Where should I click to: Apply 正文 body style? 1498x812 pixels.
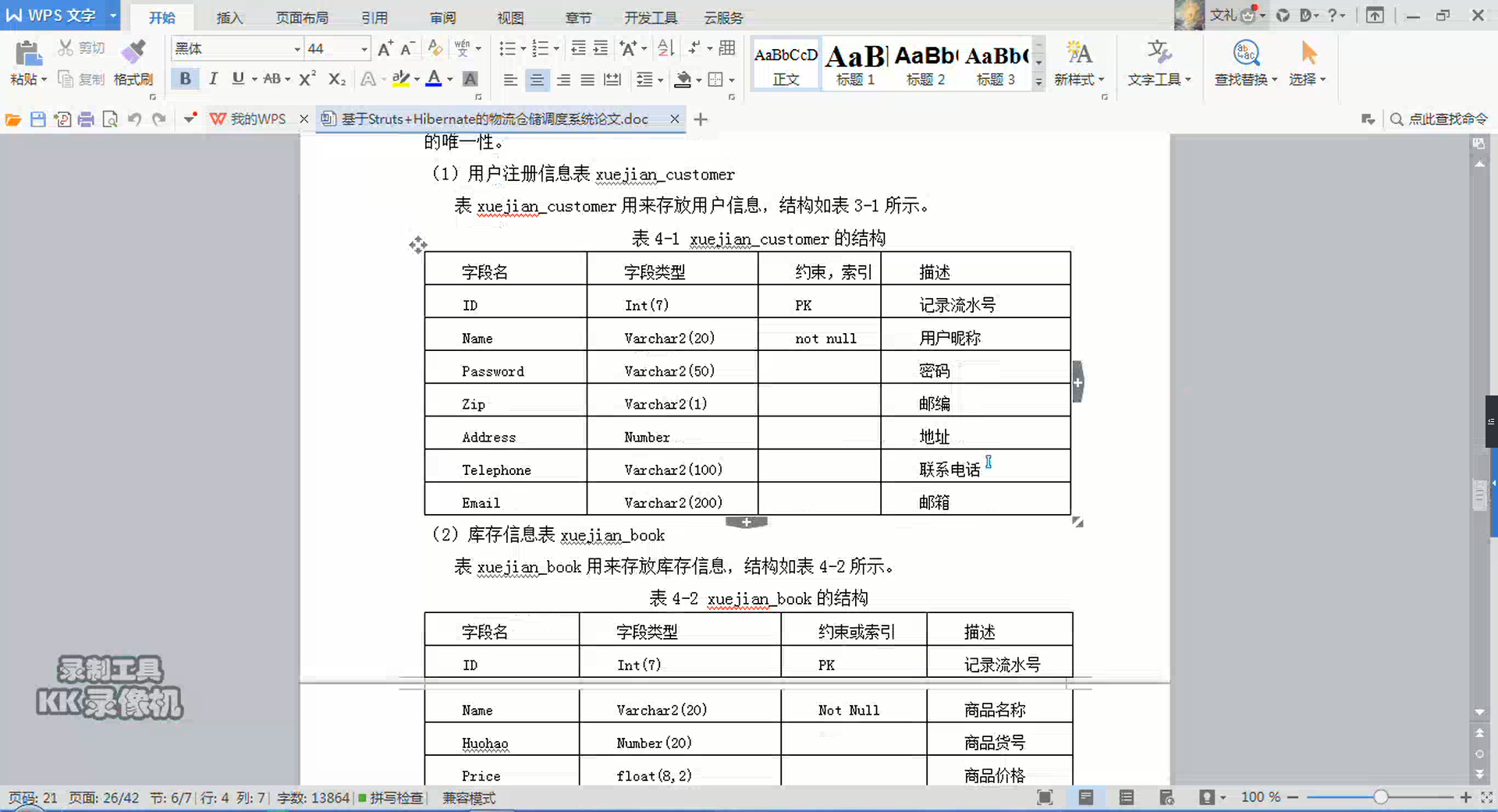pyautogui.click(x=786, y=64)
